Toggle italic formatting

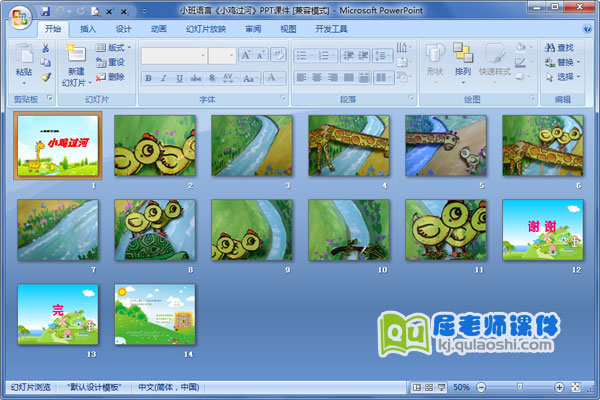(163, 78)
